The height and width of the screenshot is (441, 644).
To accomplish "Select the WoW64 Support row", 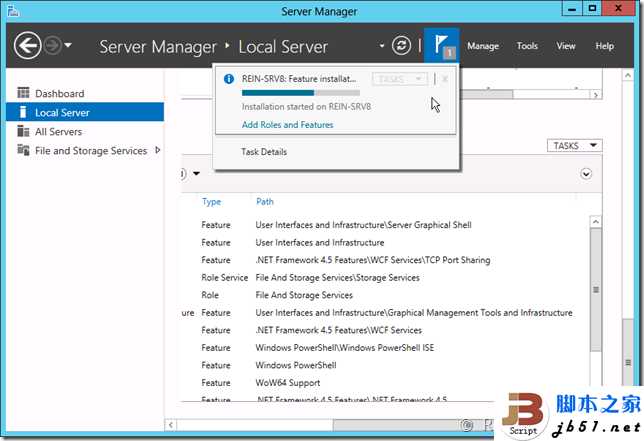I will click(385, 383).
